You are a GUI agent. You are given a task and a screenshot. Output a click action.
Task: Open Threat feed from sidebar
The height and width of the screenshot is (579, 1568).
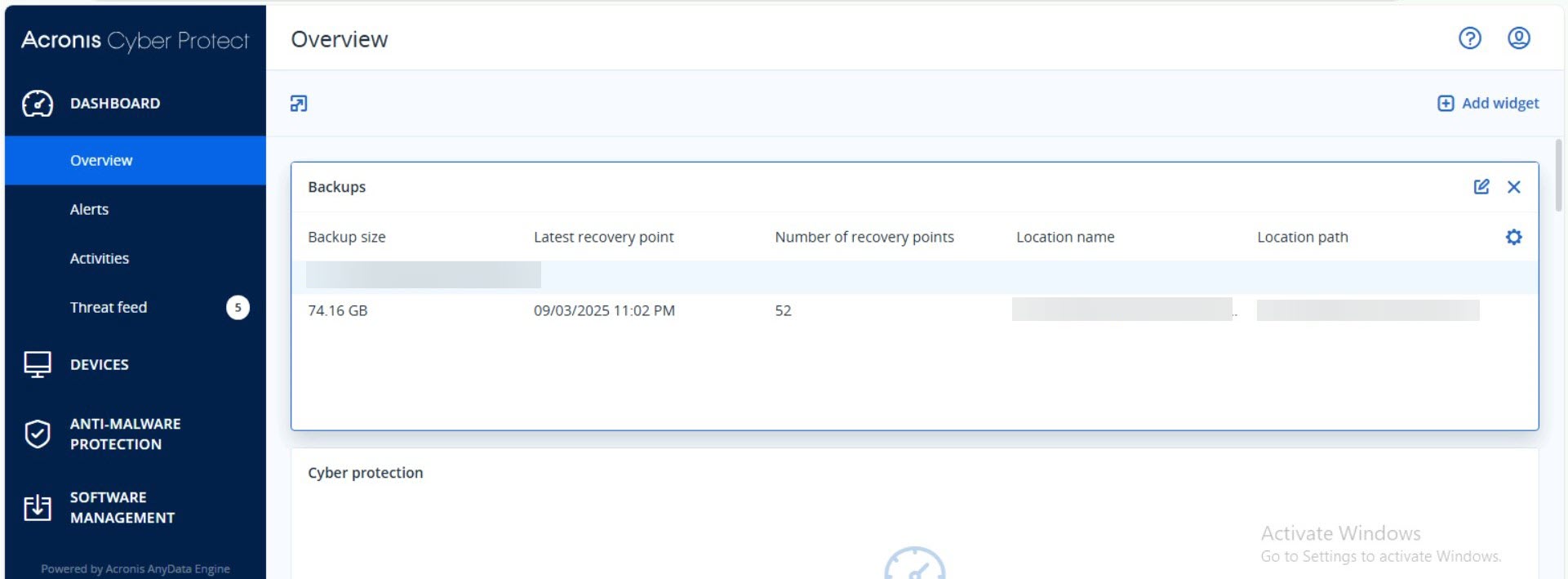[x=109, y=308]
